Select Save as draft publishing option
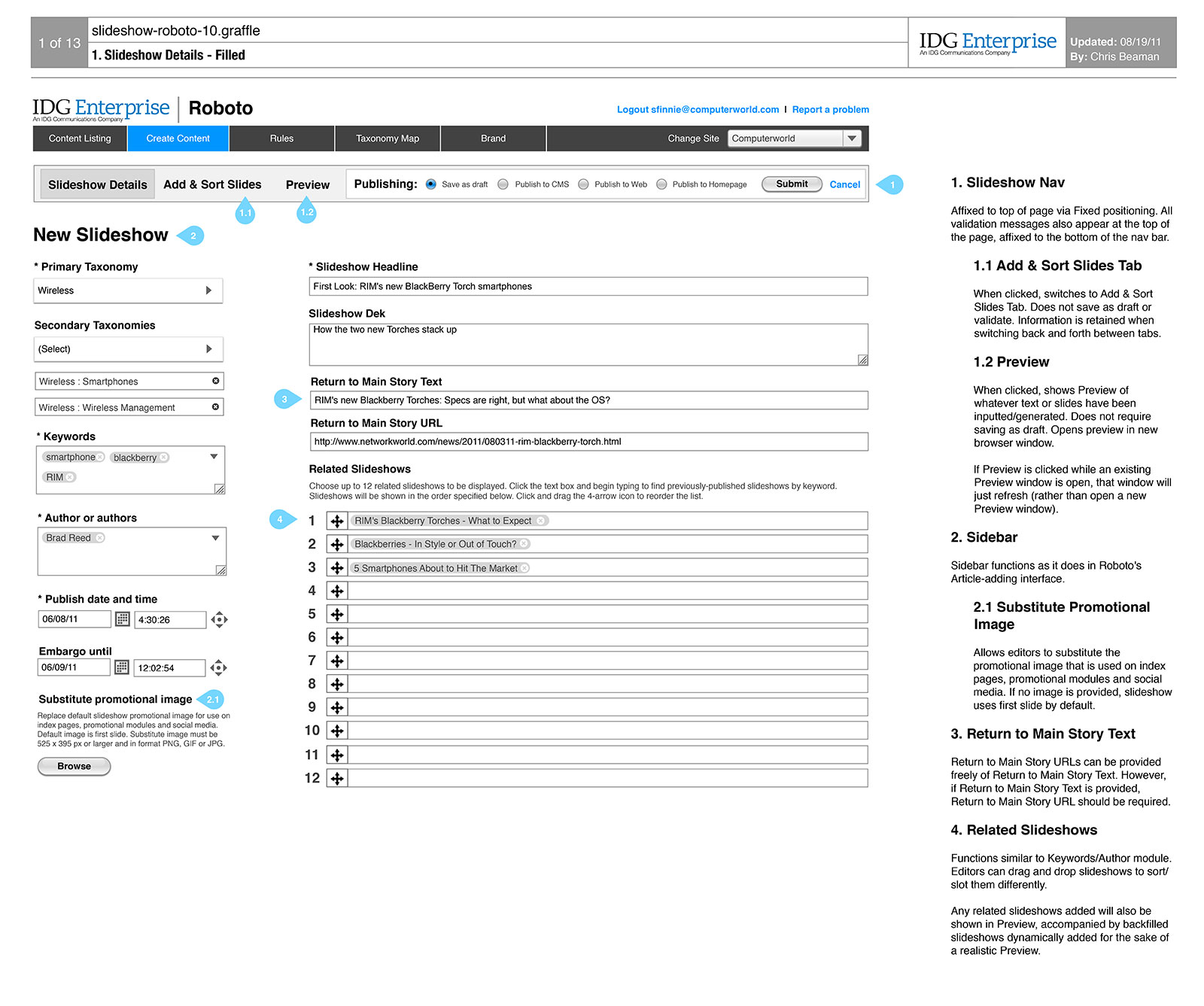This screenshot has height=1006, width=1204. [430, 184]
